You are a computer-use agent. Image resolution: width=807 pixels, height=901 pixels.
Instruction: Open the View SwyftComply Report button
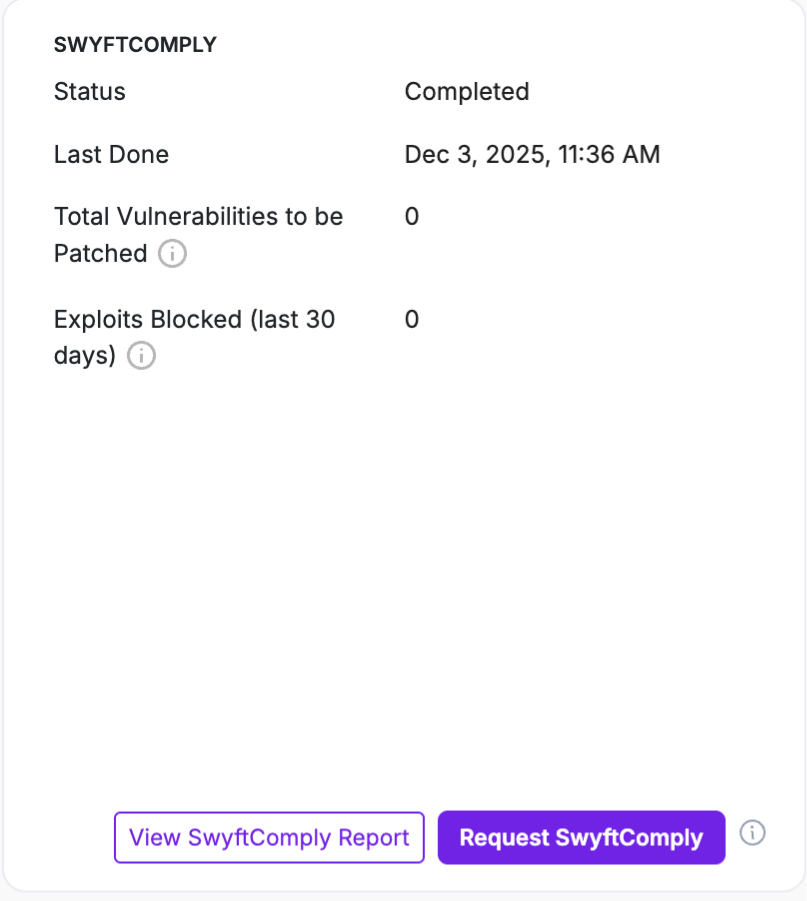[269, 837]
